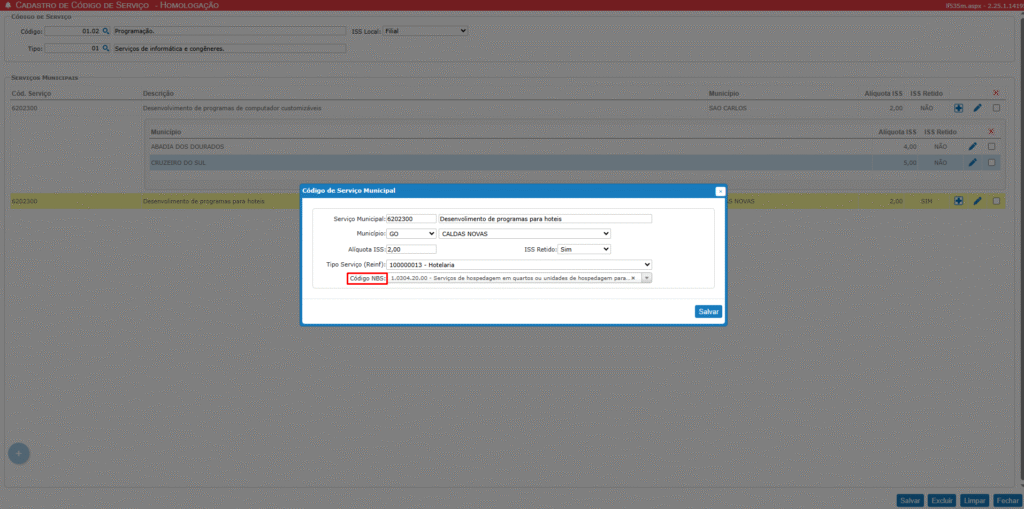
Task: Select the CRUZEIRO DO SUL row checkbox
Action: click(991, 161)
